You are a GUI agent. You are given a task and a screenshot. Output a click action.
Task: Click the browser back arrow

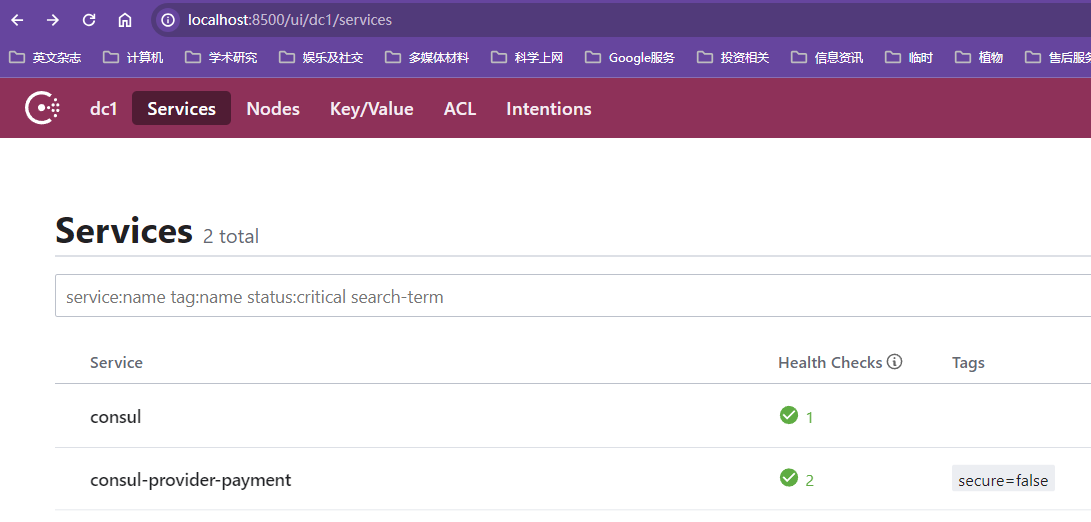(x=18, y=20)
